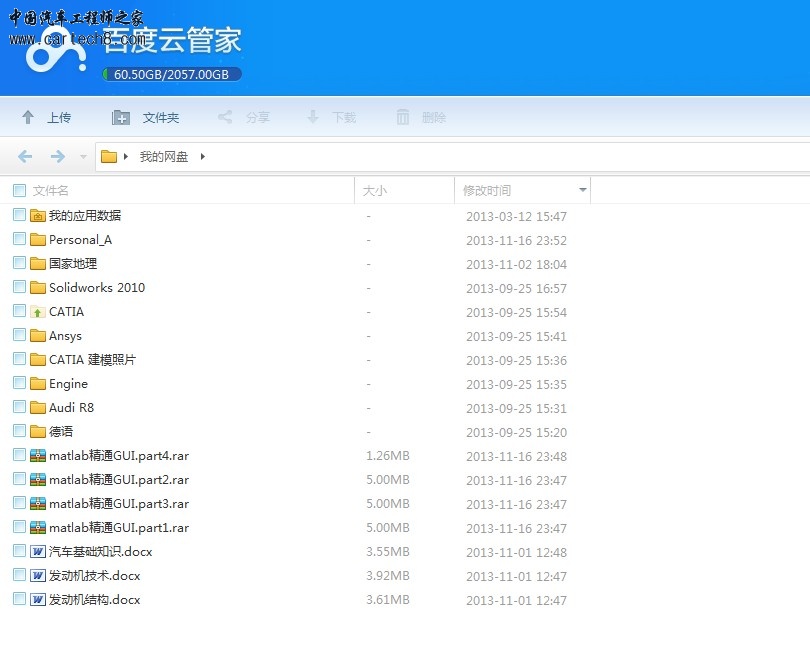Select the 国家地理 folder name
This screenshot has width=810, height=653.
click(73, 263)
